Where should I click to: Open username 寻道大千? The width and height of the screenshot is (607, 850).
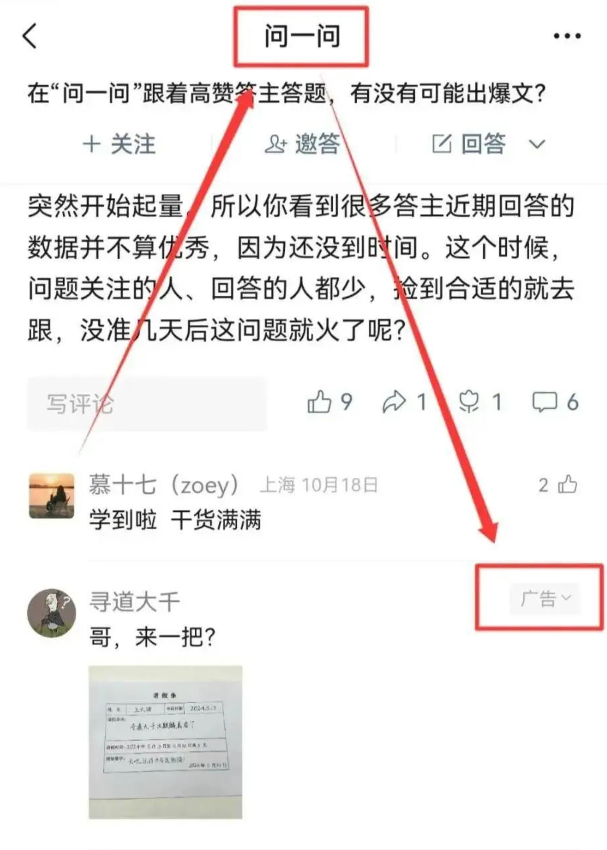(x=134, y=602)
